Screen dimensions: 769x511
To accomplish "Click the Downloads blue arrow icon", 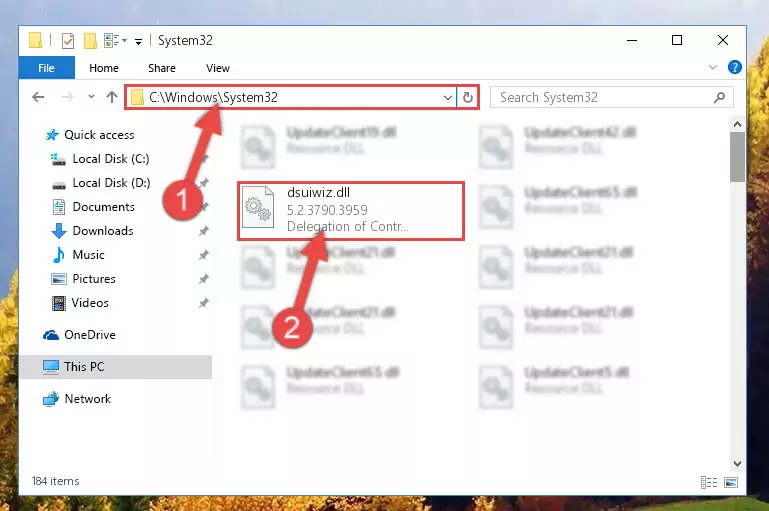I will pyautogui.click(x=59, y=231).
